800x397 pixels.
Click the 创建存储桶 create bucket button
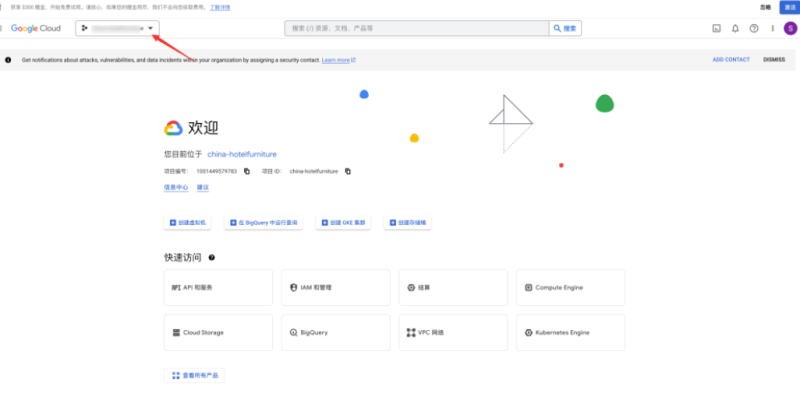tap(408, 223)
